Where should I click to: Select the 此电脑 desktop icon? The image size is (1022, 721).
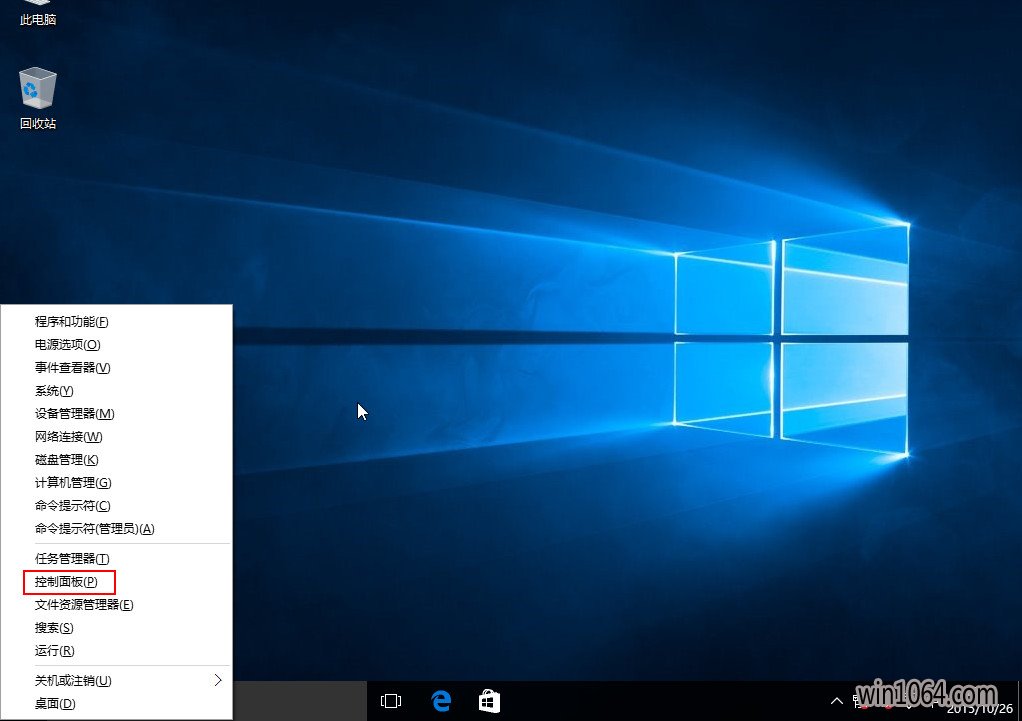(38, 14)
